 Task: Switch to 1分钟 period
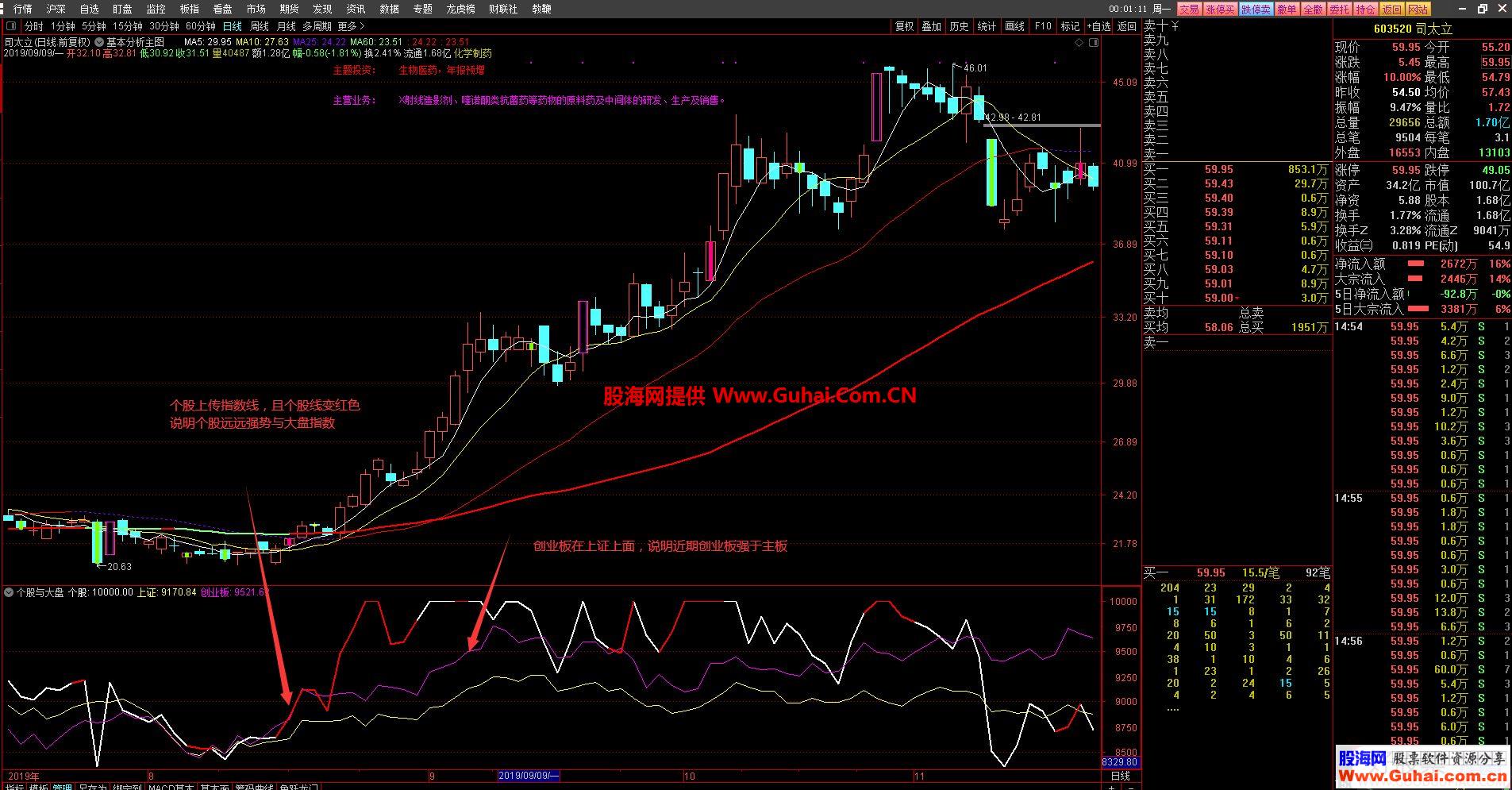[63, 26]
